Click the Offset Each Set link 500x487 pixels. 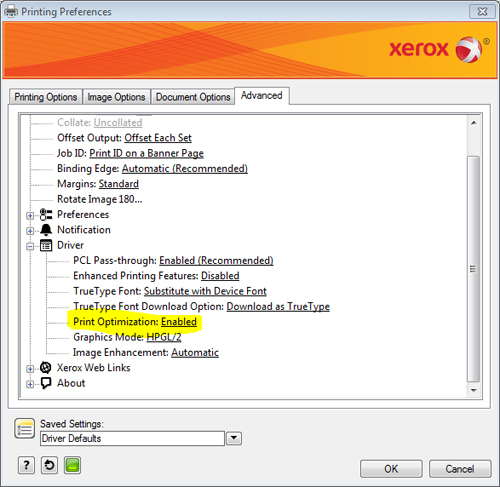[x=158, y=138]
